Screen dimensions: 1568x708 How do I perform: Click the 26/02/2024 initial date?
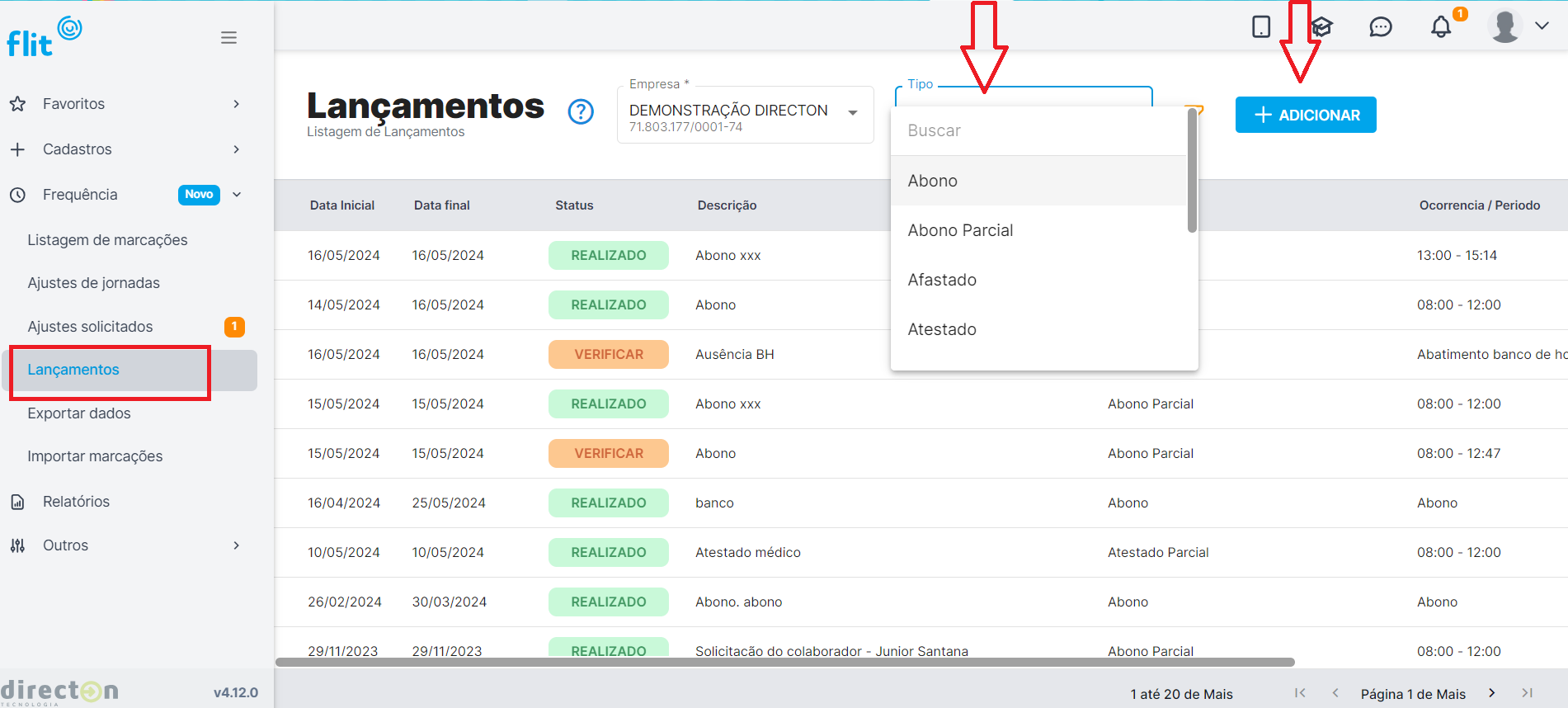[x=344, y=602]
